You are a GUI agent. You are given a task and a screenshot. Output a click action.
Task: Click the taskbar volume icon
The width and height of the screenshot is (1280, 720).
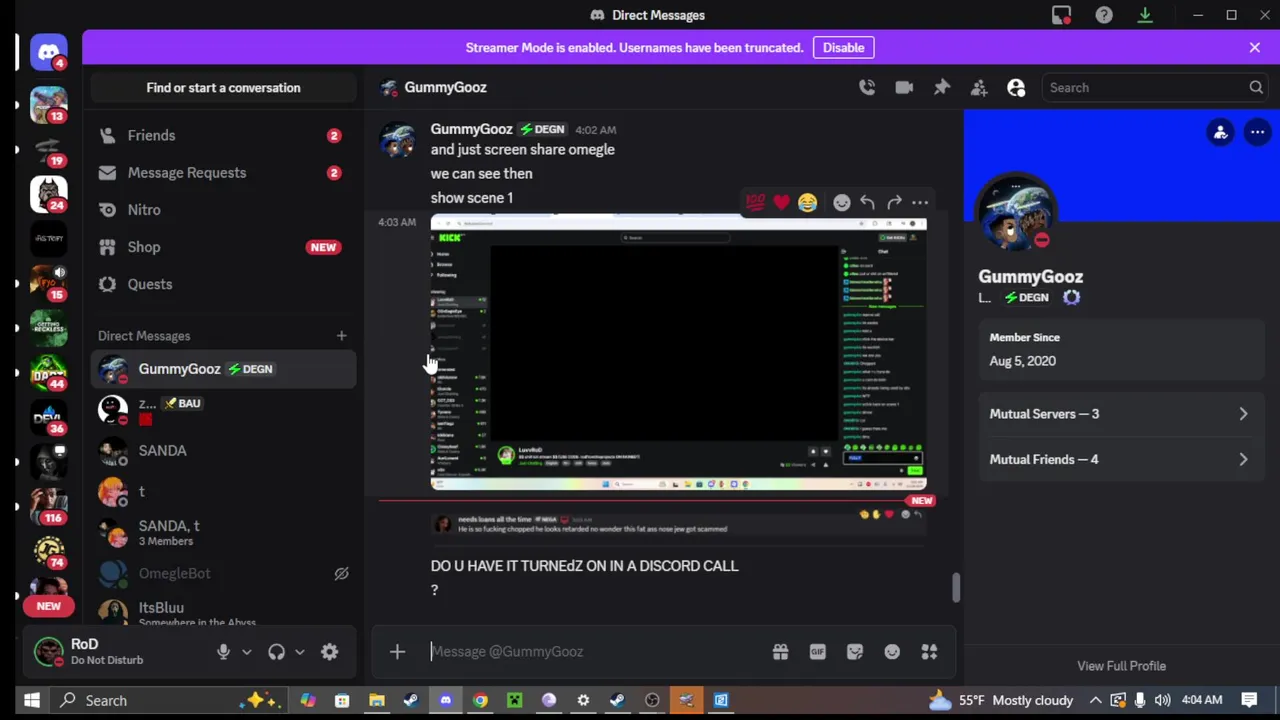[1161, 700]
